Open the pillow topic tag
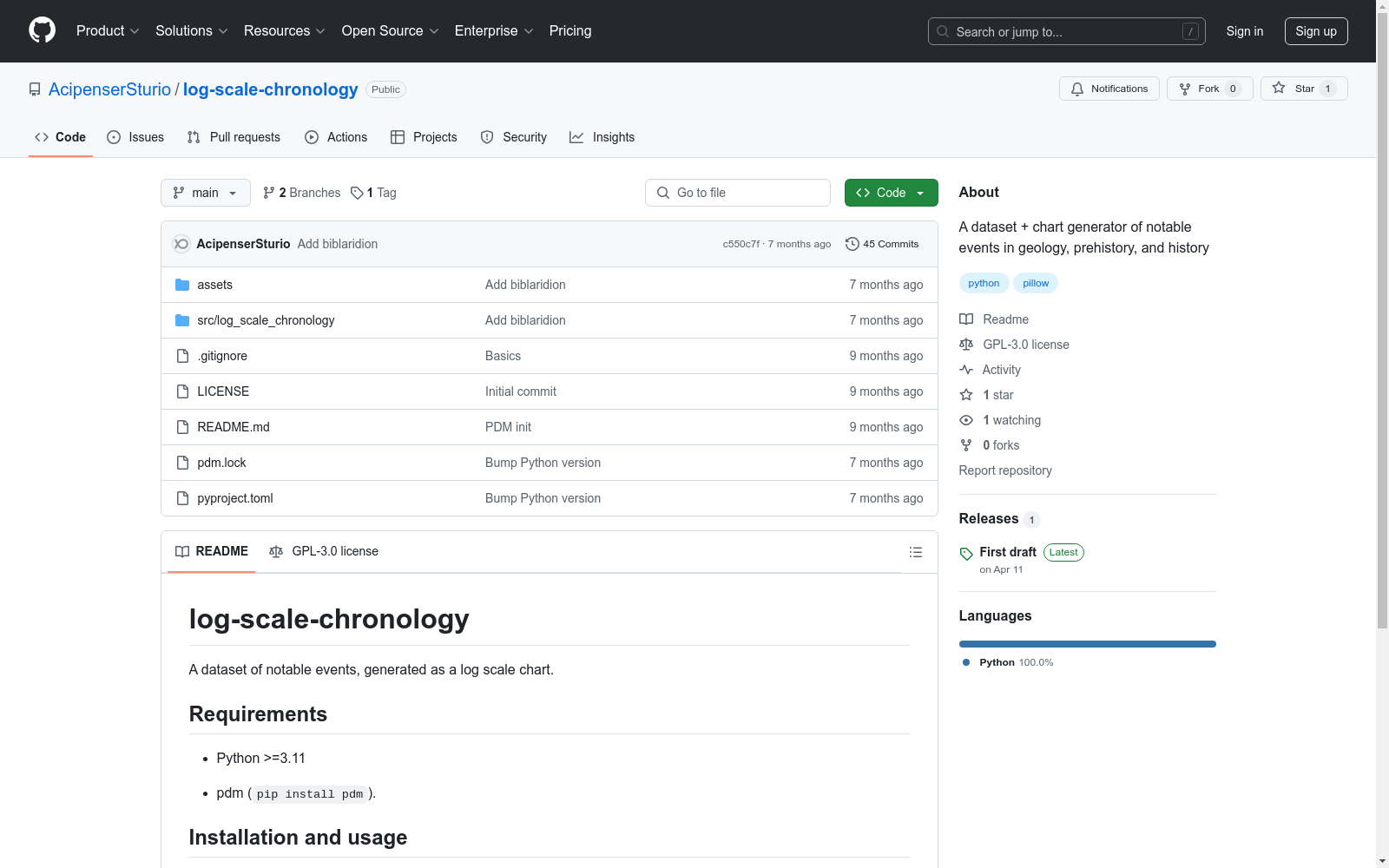The height and width of the screenshot is (868, 1389). [1036, 283]
